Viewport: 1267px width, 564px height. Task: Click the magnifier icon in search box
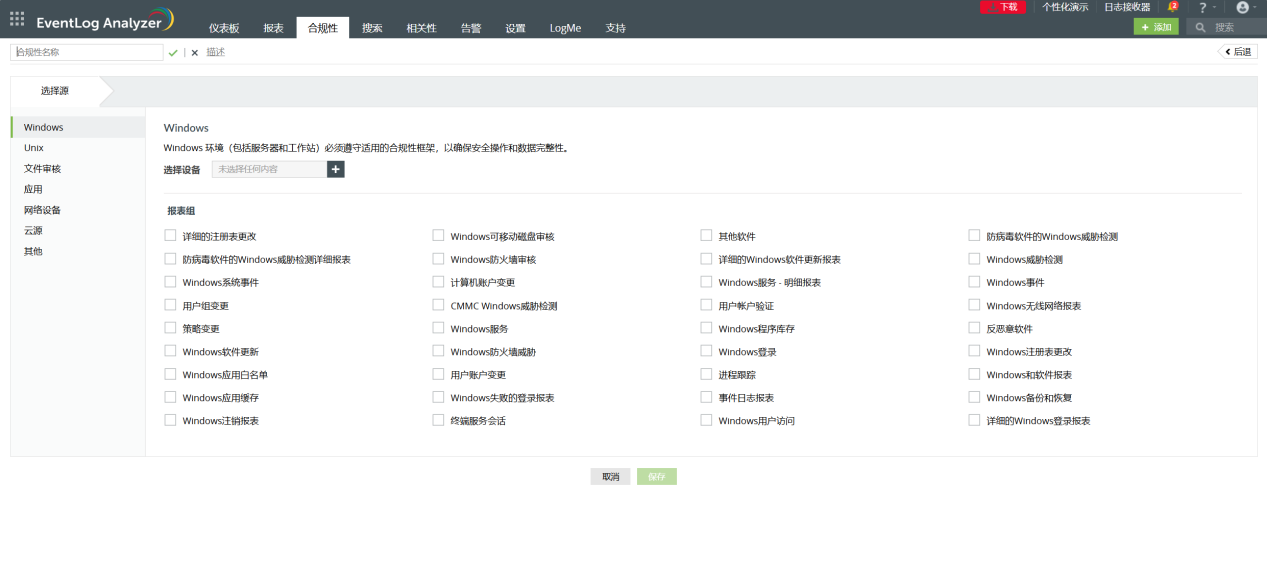click(x=1200, y=27)
